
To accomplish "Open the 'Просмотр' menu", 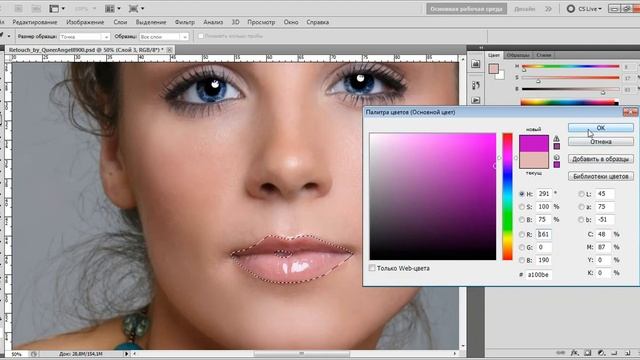I will [x=261, y=22].
